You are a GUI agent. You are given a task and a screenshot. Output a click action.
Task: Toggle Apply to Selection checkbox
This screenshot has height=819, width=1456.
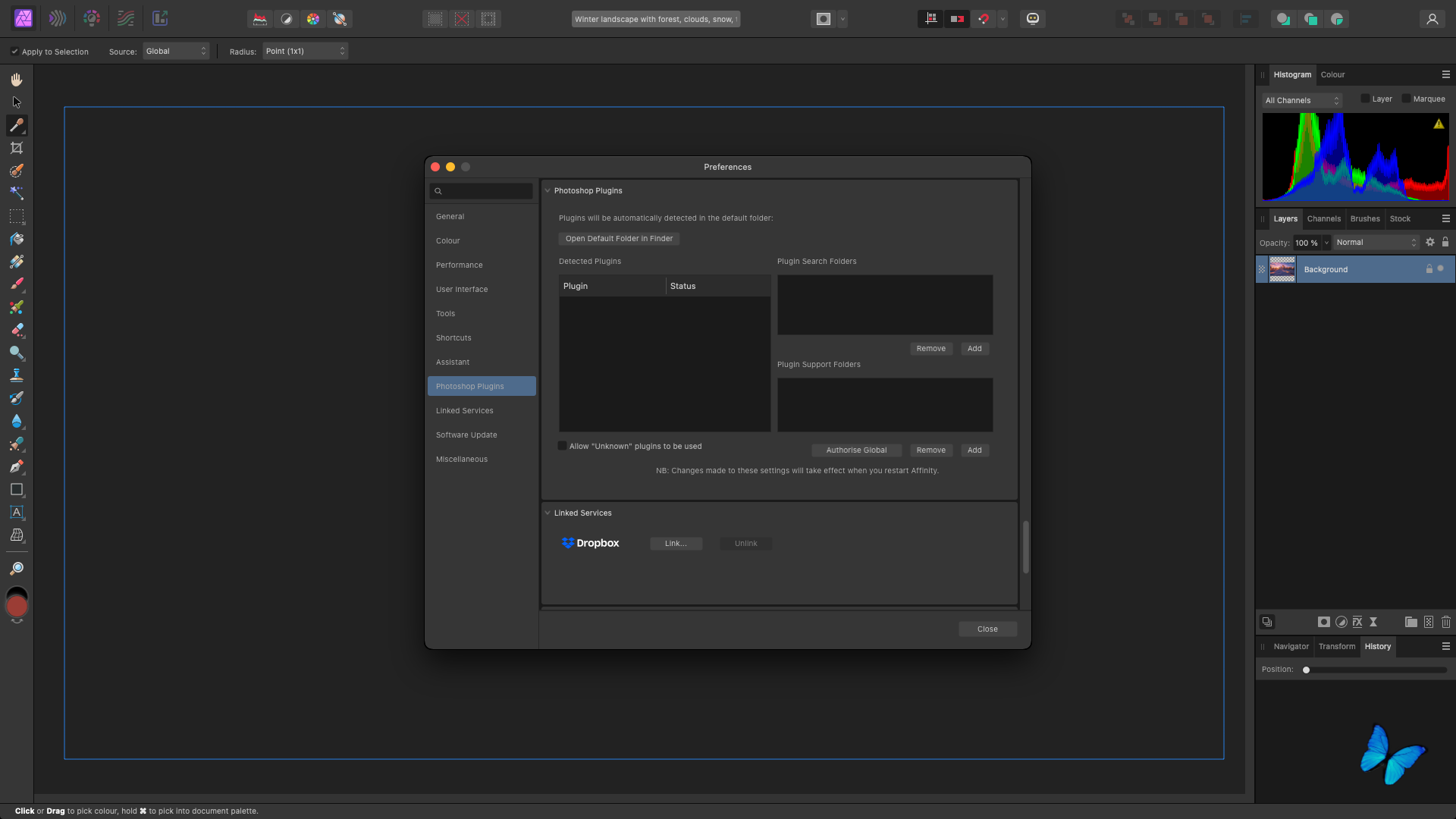[x=14, y=52]
